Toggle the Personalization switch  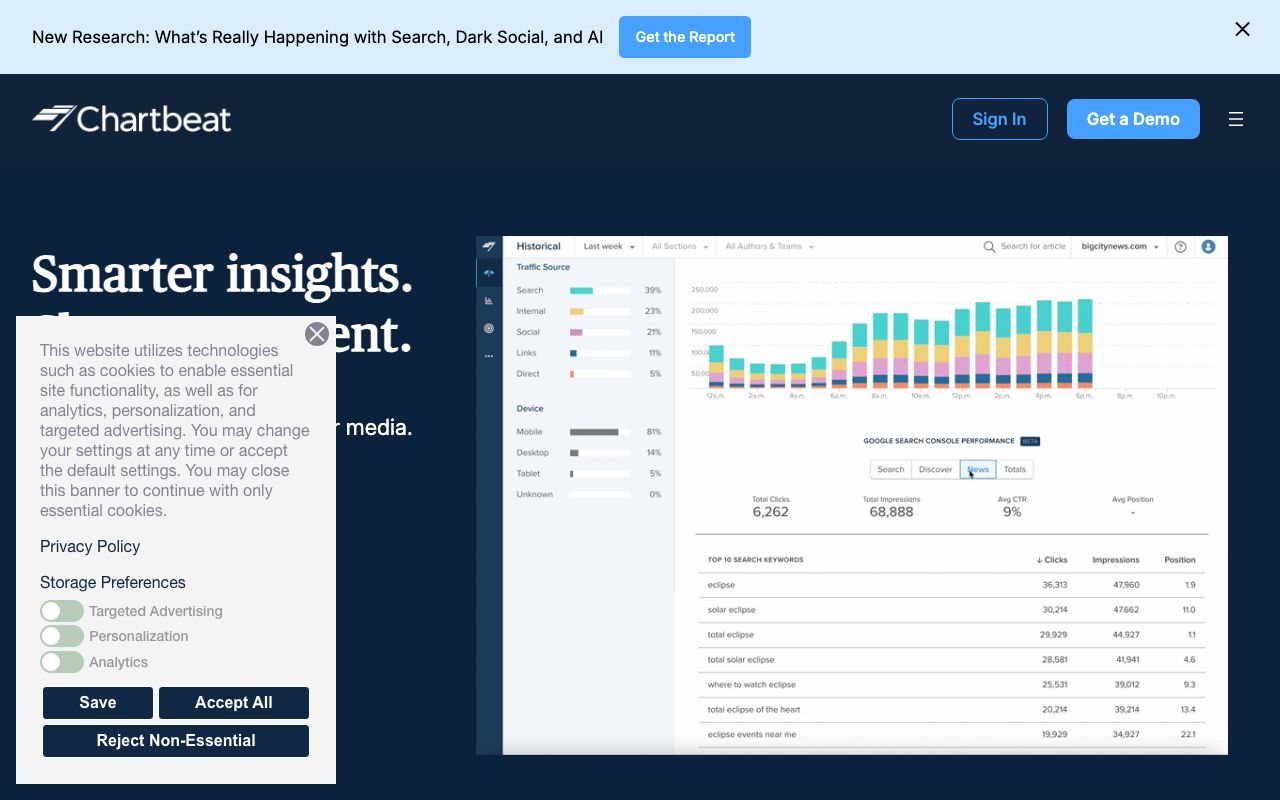coord(62,636)
